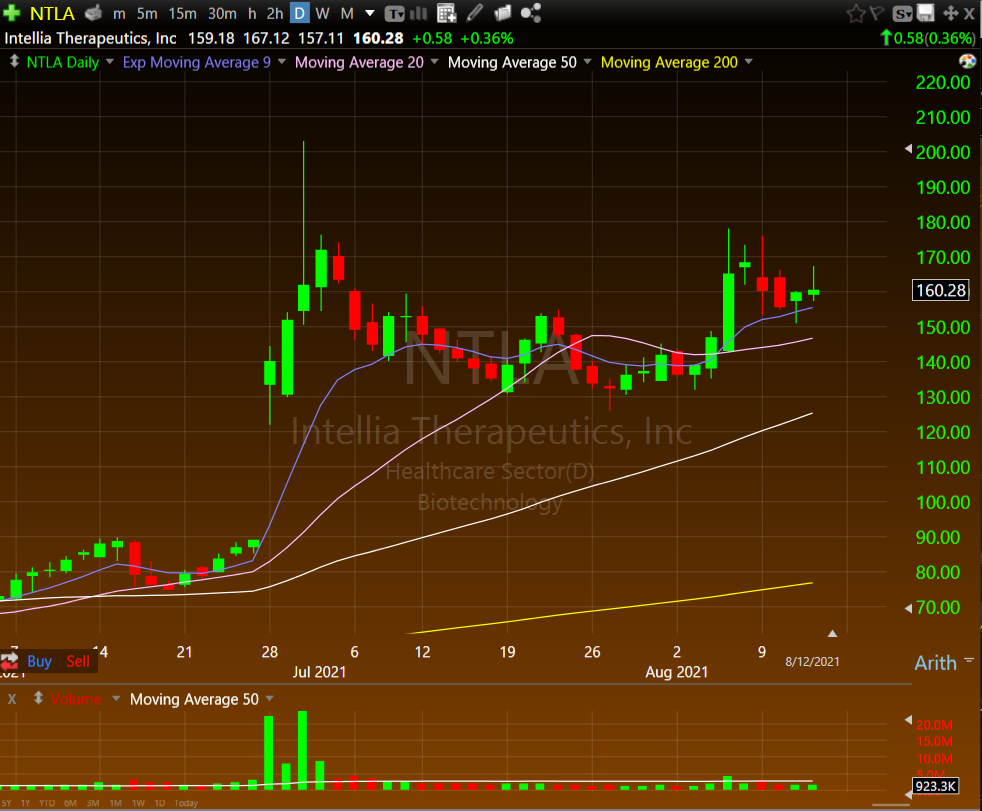
Task: Set the time span to 3M
Action: tap(93, 803)
